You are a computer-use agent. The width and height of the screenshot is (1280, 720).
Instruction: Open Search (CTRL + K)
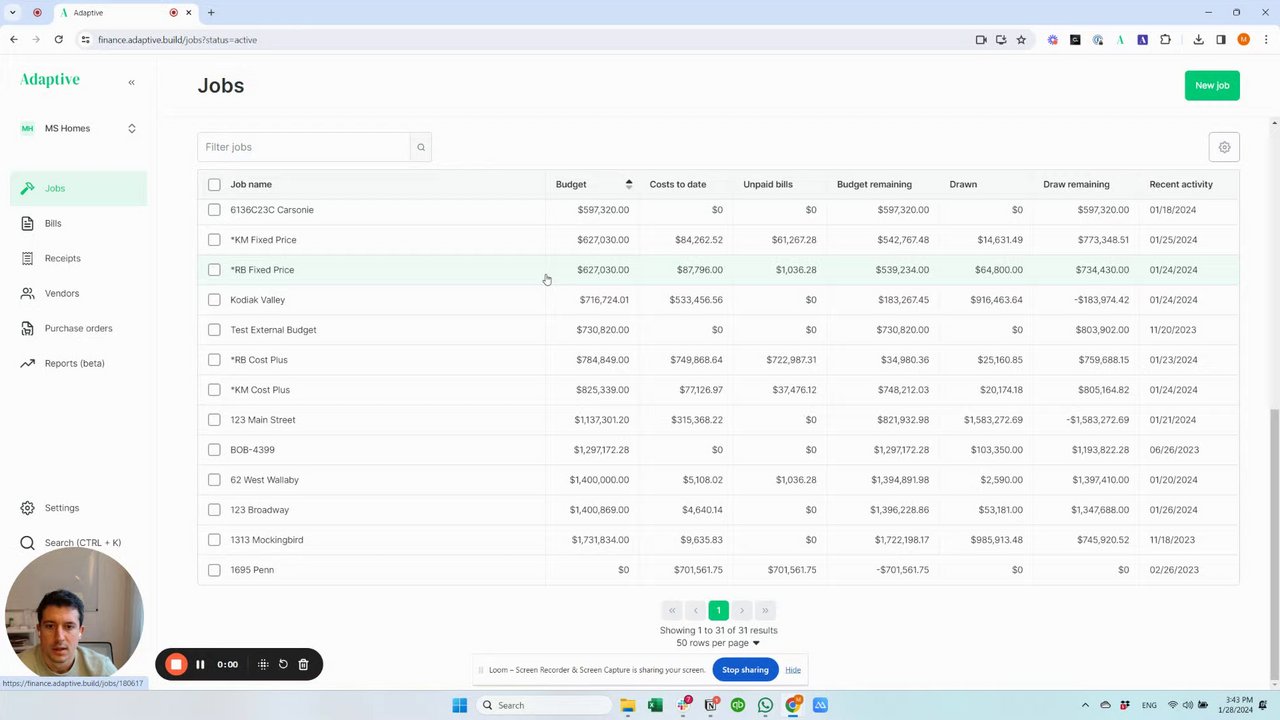79,543
